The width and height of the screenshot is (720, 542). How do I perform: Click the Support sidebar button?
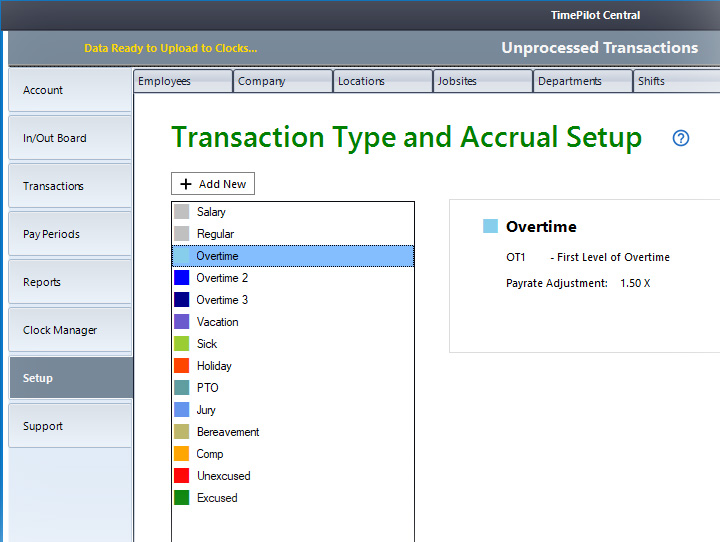70,426
